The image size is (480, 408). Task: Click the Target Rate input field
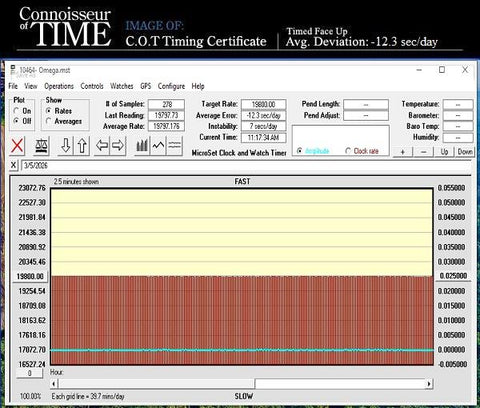[x=264, y=104]
